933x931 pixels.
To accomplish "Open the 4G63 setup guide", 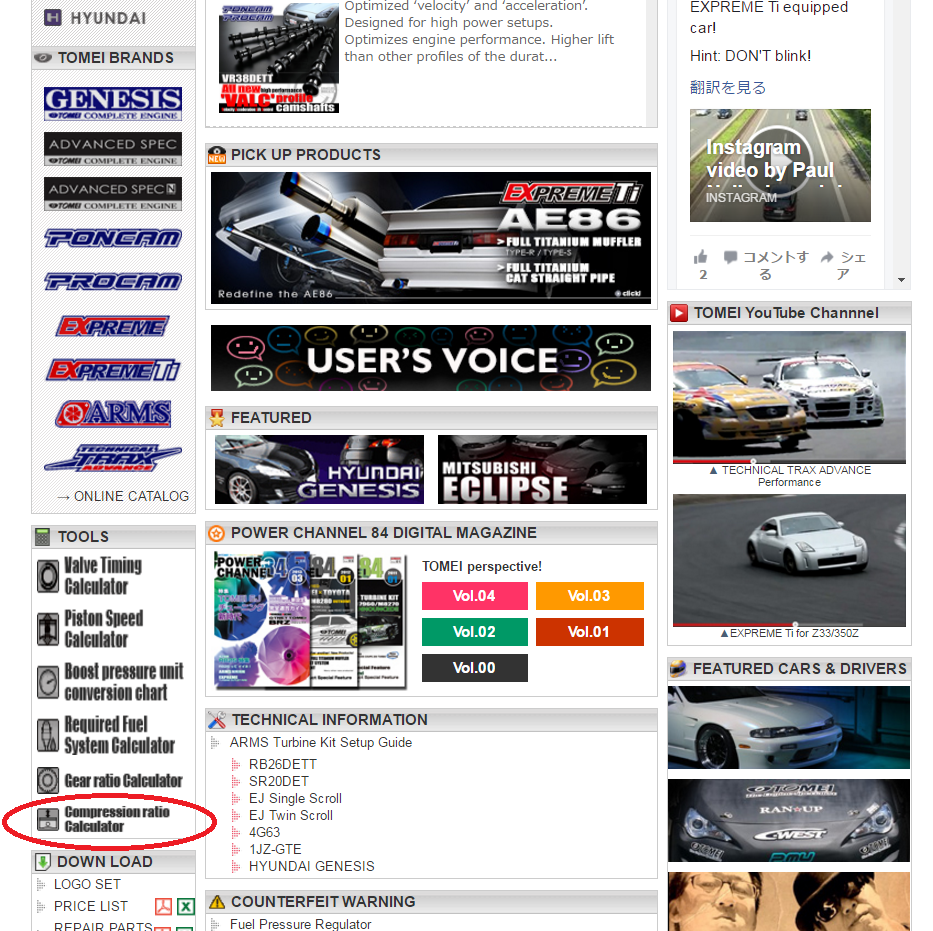I will (x=264, y=832).
